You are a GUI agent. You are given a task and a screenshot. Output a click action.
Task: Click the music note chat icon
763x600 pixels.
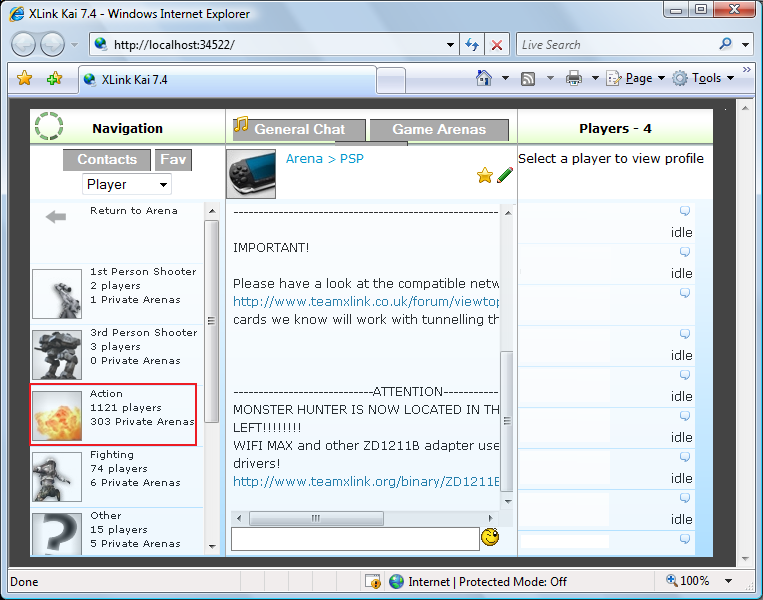point(241,125)
